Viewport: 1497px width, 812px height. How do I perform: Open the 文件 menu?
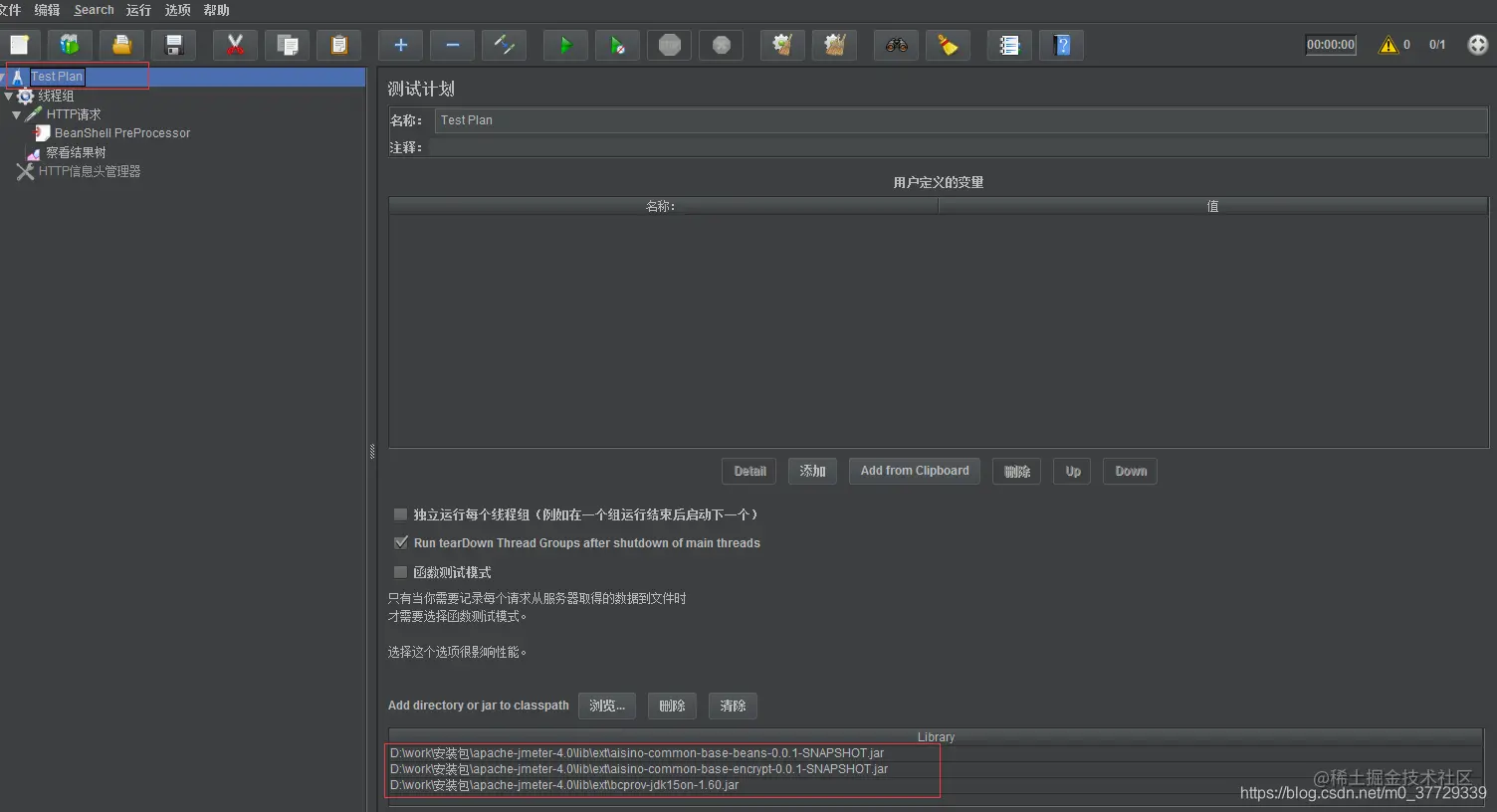pyautogui.click(x=10, y=10)
